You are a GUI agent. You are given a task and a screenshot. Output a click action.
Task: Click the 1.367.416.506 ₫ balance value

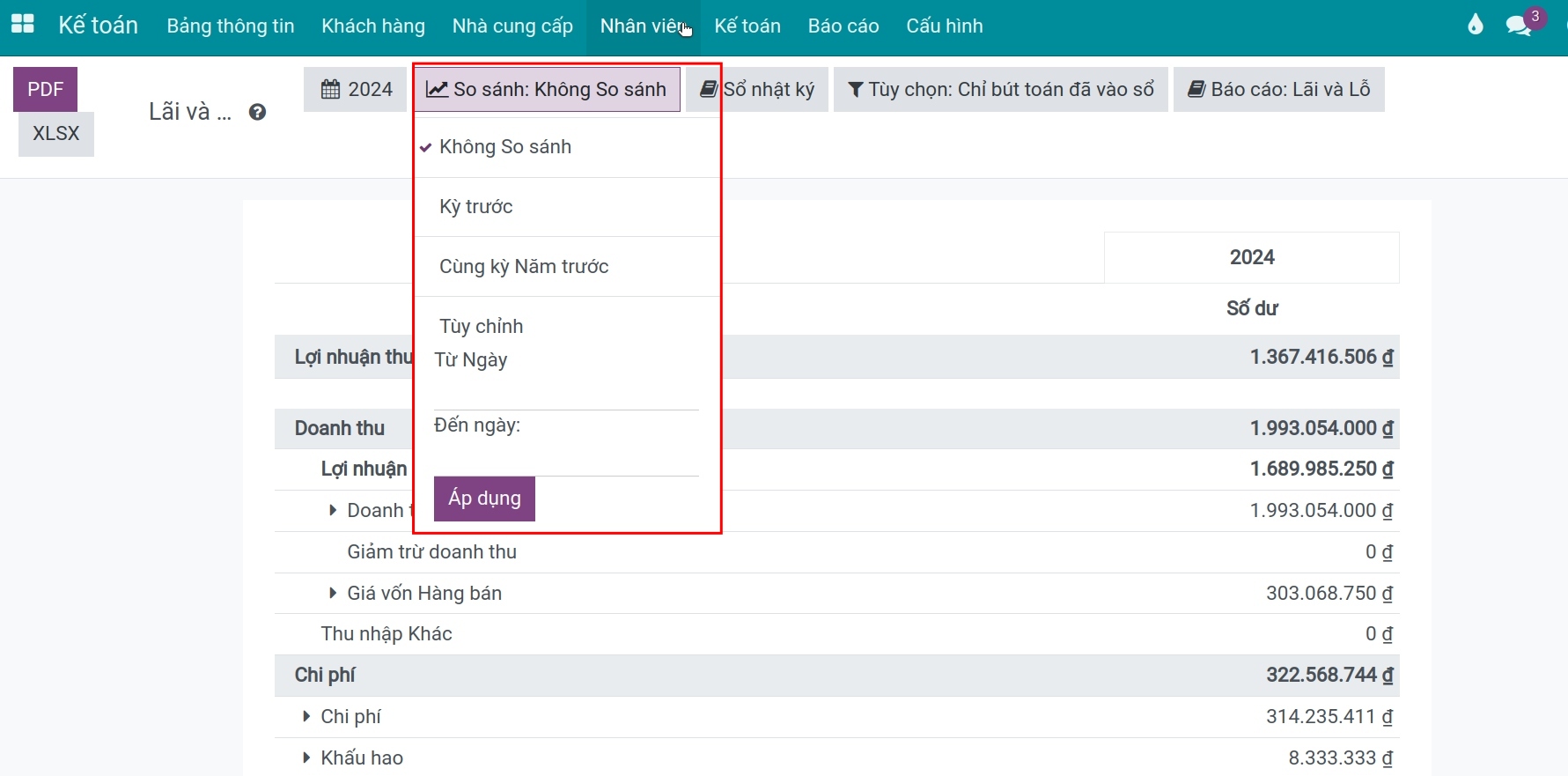1321,357
